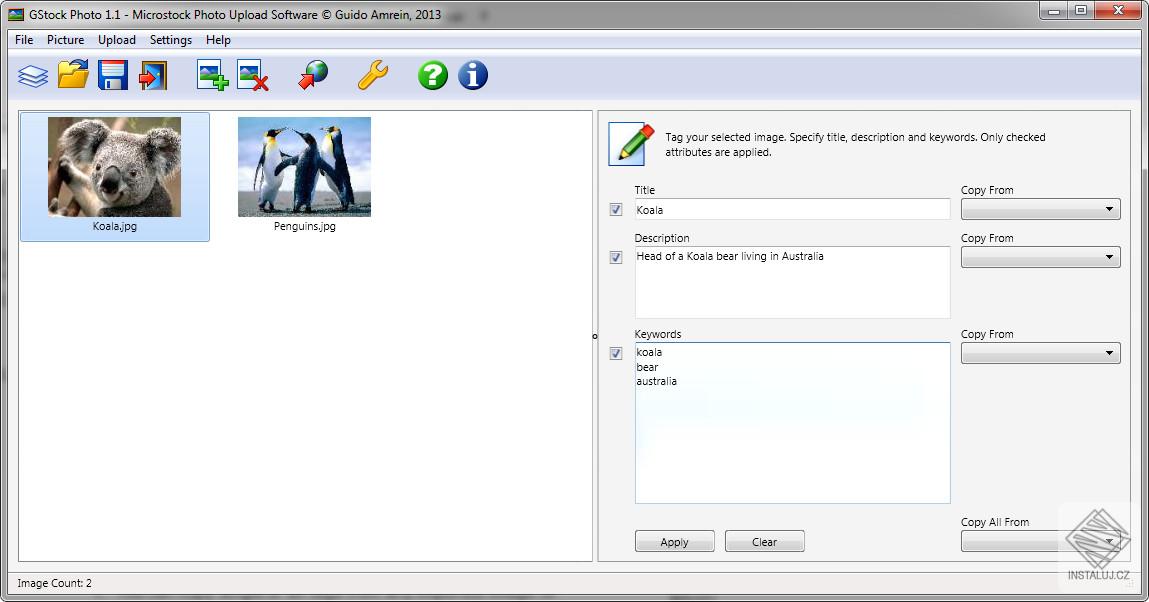
Task: Open the Title Copy From dropdown
Action: pos(1041,209)
